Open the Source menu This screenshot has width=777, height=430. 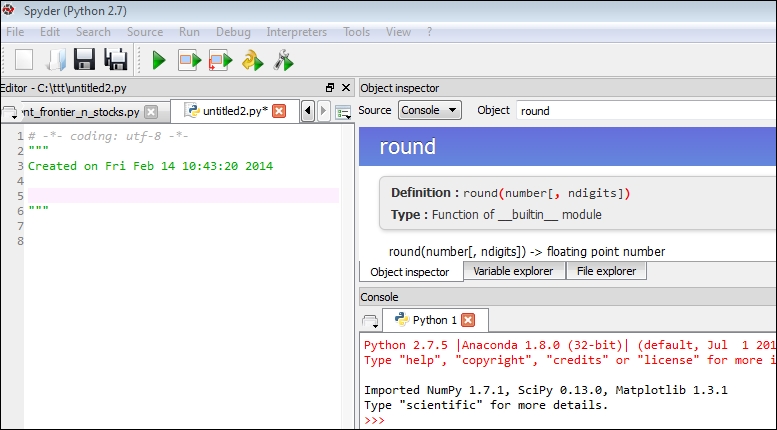145,32
